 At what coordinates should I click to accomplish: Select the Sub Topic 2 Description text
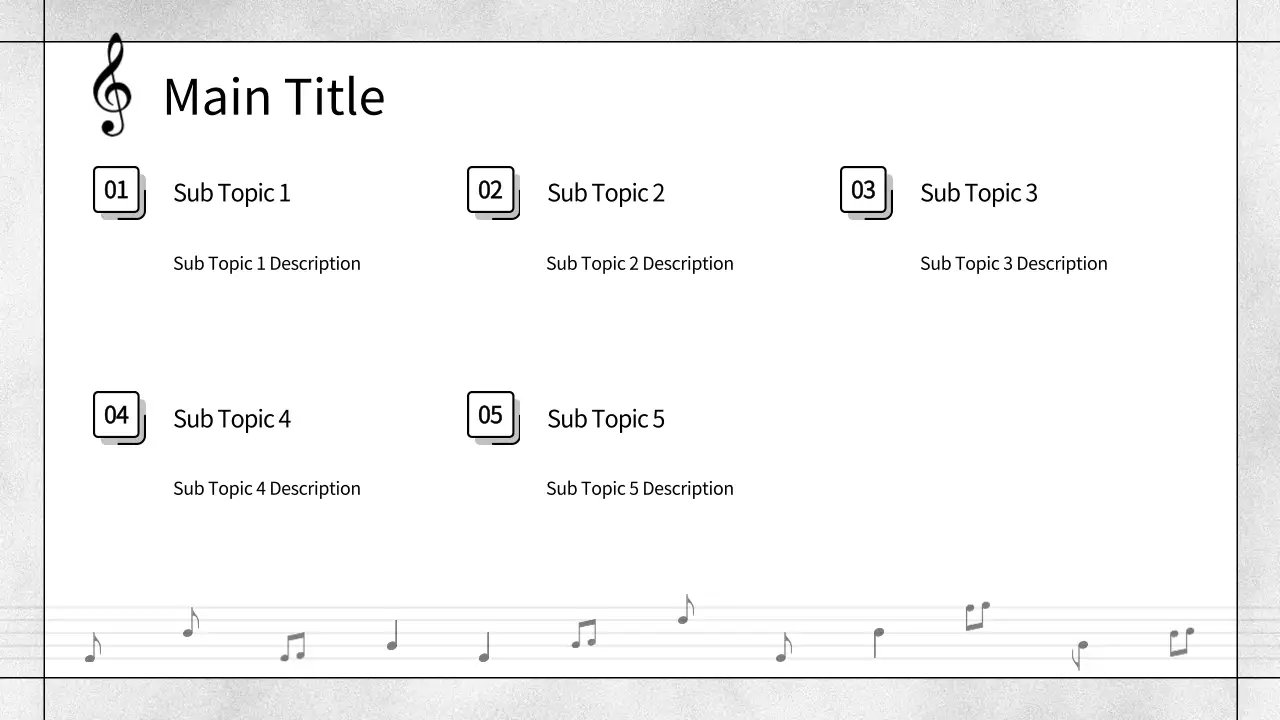639,264
